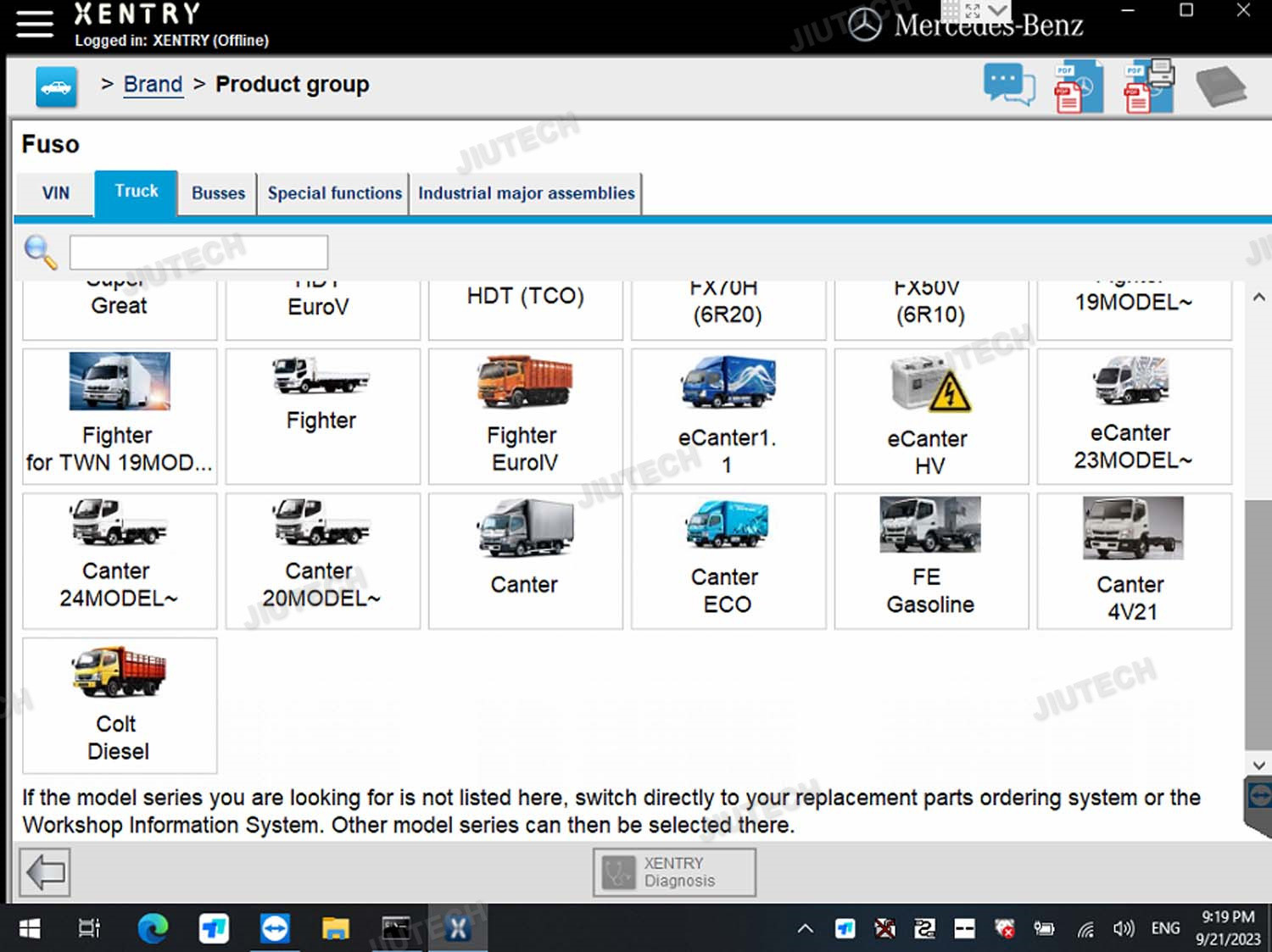
Task: Open the gray manual book icon
Action: coord(1220,86)
